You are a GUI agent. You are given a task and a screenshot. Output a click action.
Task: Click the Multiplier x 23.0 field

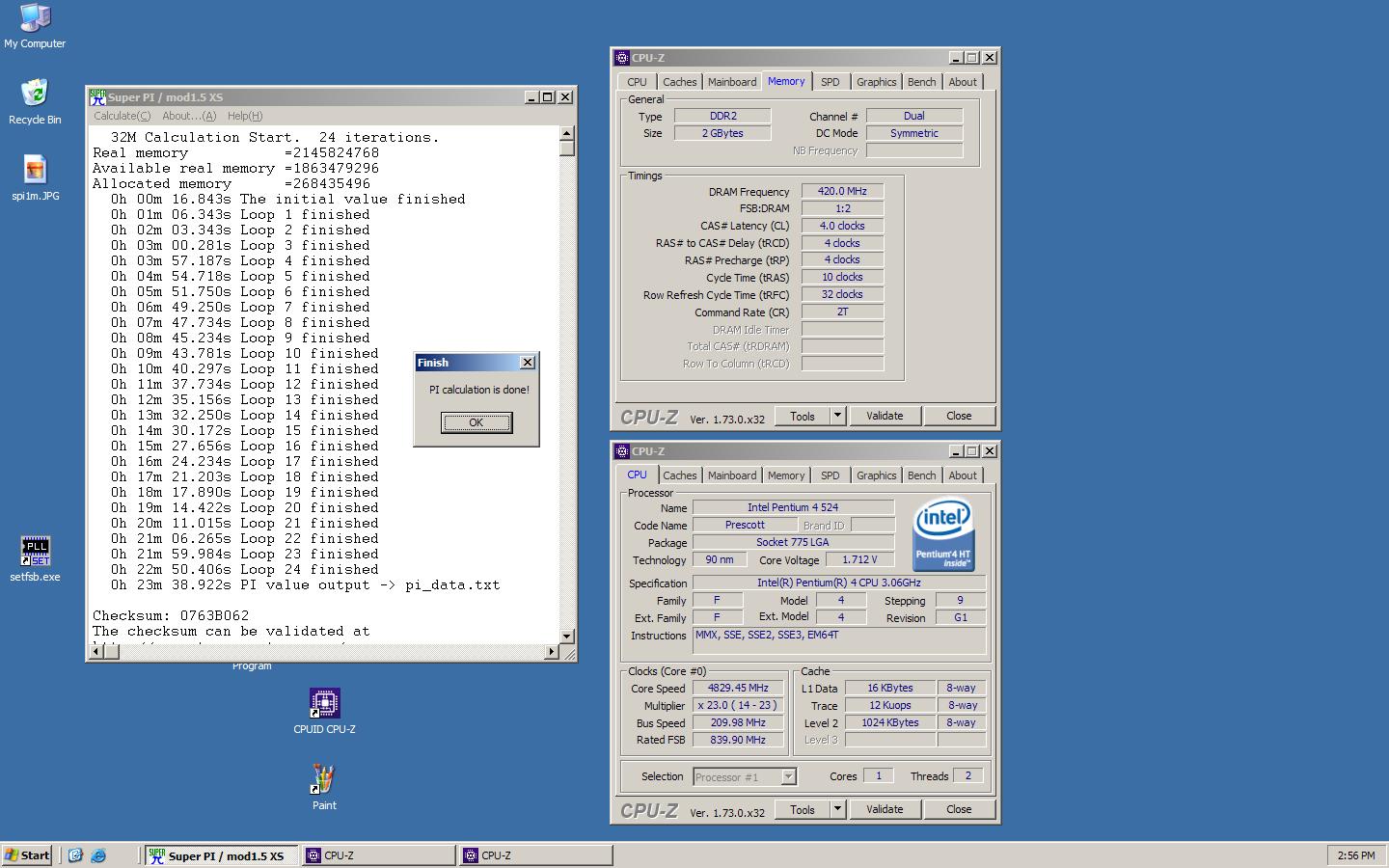pos(738,706)
